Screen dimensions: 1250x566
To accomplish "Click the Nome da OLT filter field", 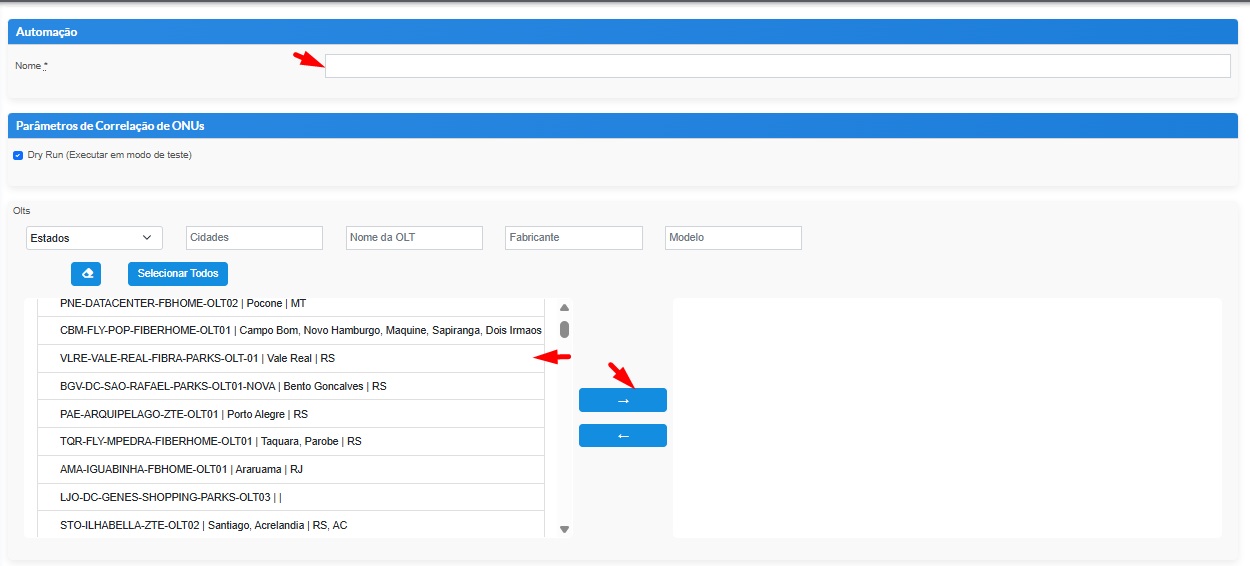I will [414, 238].
